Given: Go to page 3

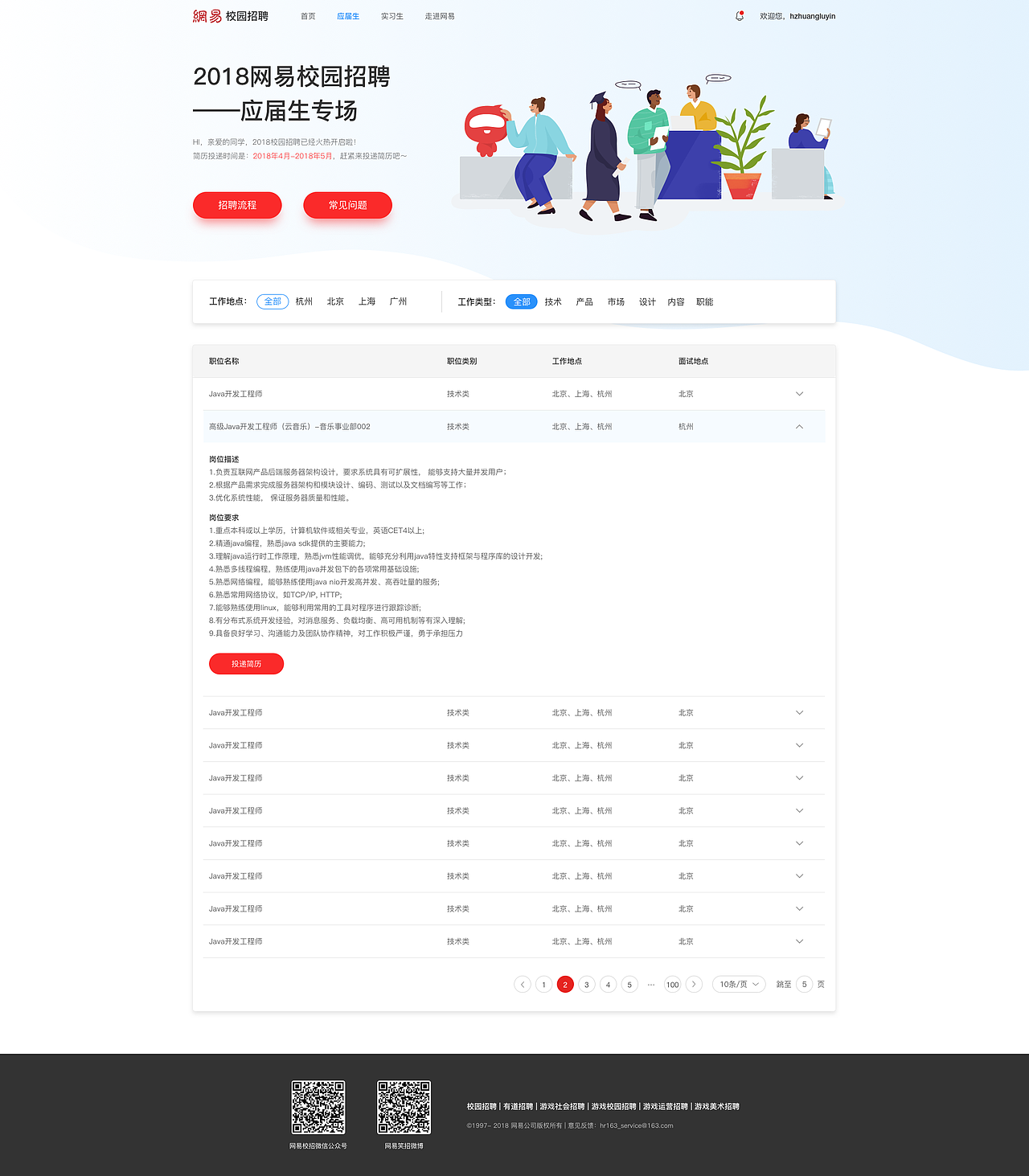Looking at the screenshot, I should pos(587,984).
